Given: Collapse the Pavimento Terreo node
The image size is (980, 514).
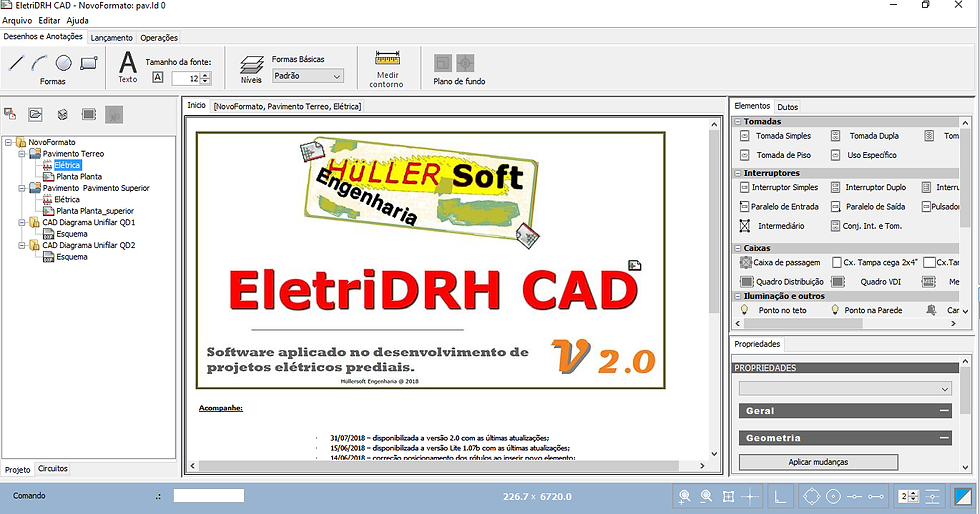Looking at the screenshot, I should coord(21,153).
